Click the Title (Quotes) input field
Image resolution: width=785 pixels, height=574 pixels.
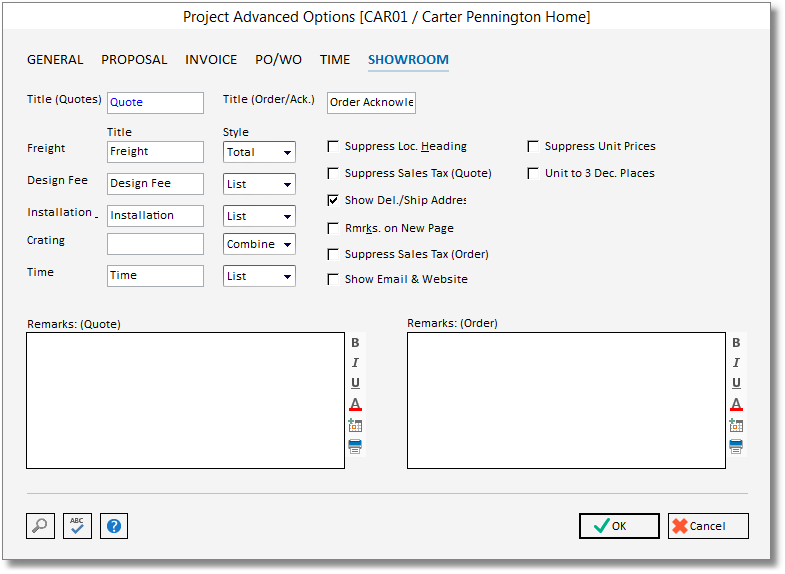pyautogui.click(x=155, y=103)
